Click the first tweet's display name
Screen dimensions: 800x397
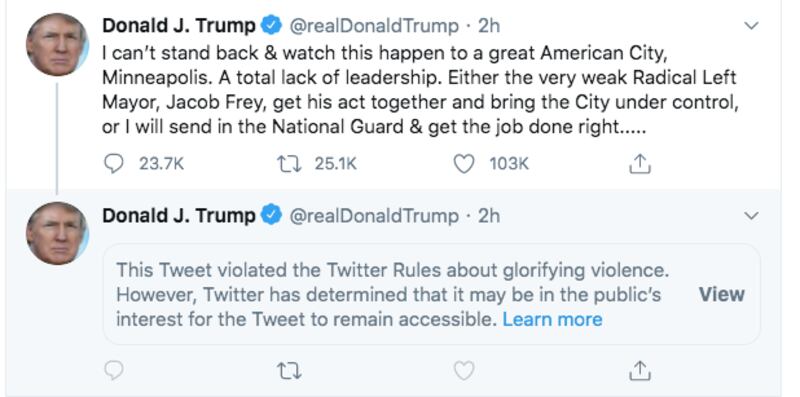coord(179,26)
